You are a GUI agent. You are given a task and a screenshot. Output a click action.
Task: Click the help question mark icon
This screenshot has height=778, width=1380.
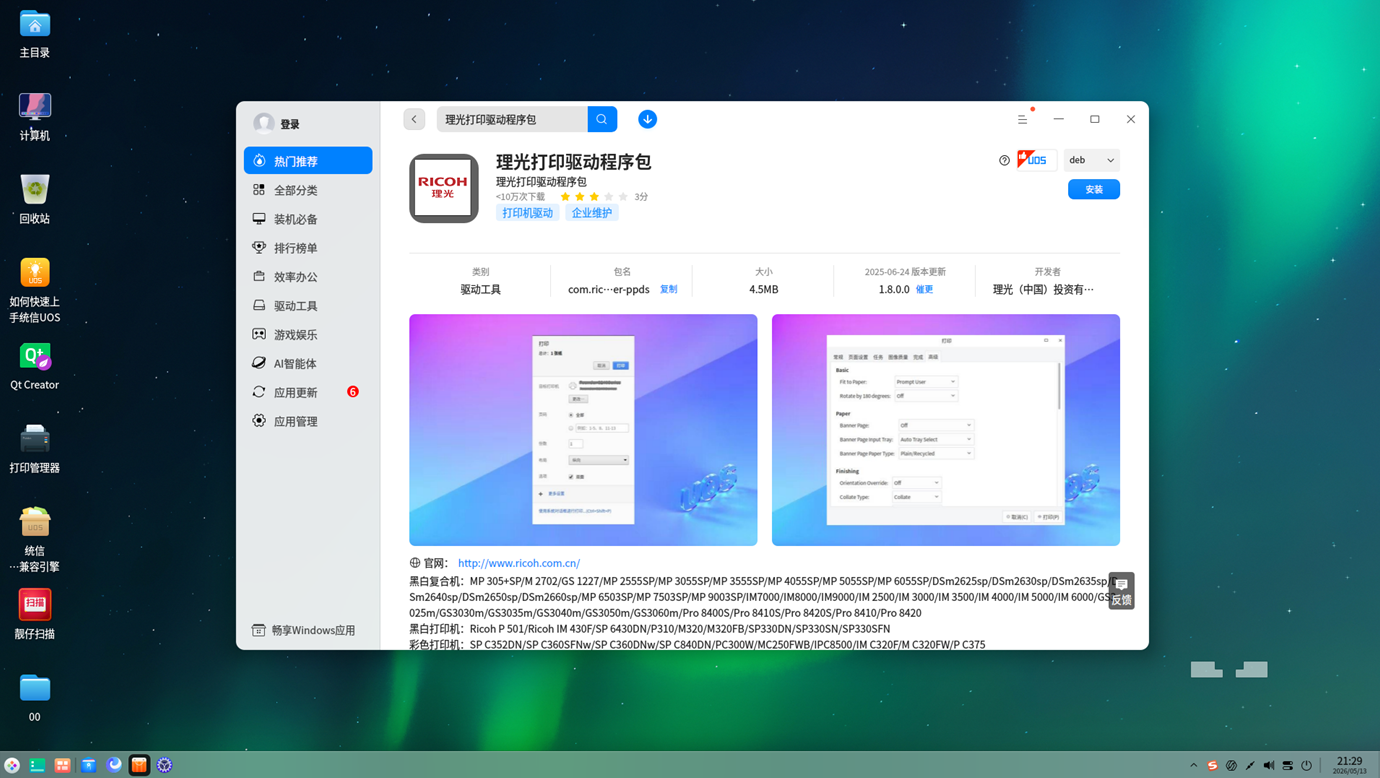click(1004, 160)
